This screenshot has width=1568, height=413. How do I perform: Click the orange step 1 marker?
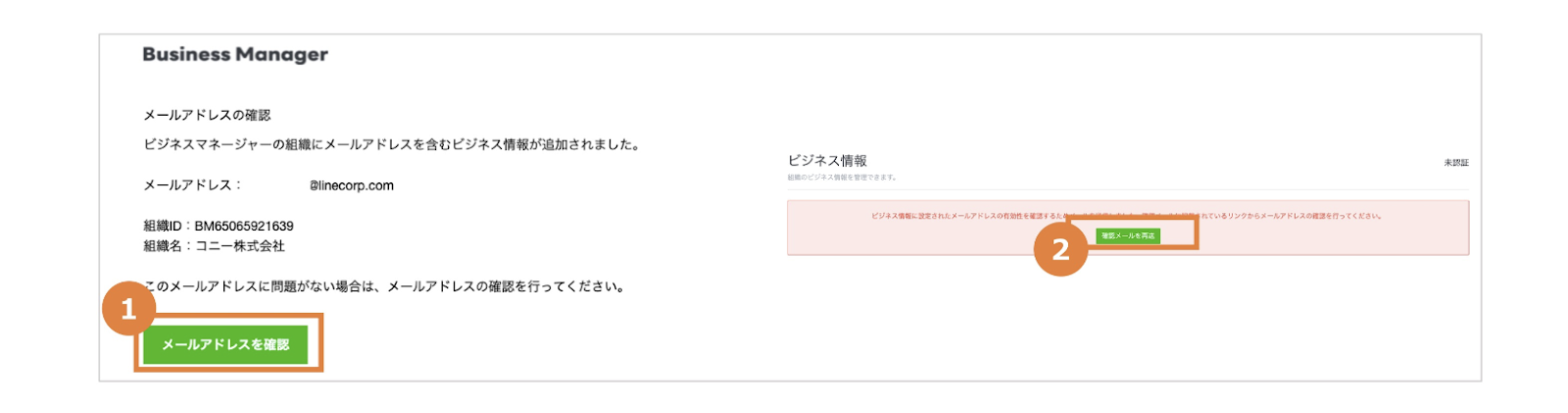128,309
